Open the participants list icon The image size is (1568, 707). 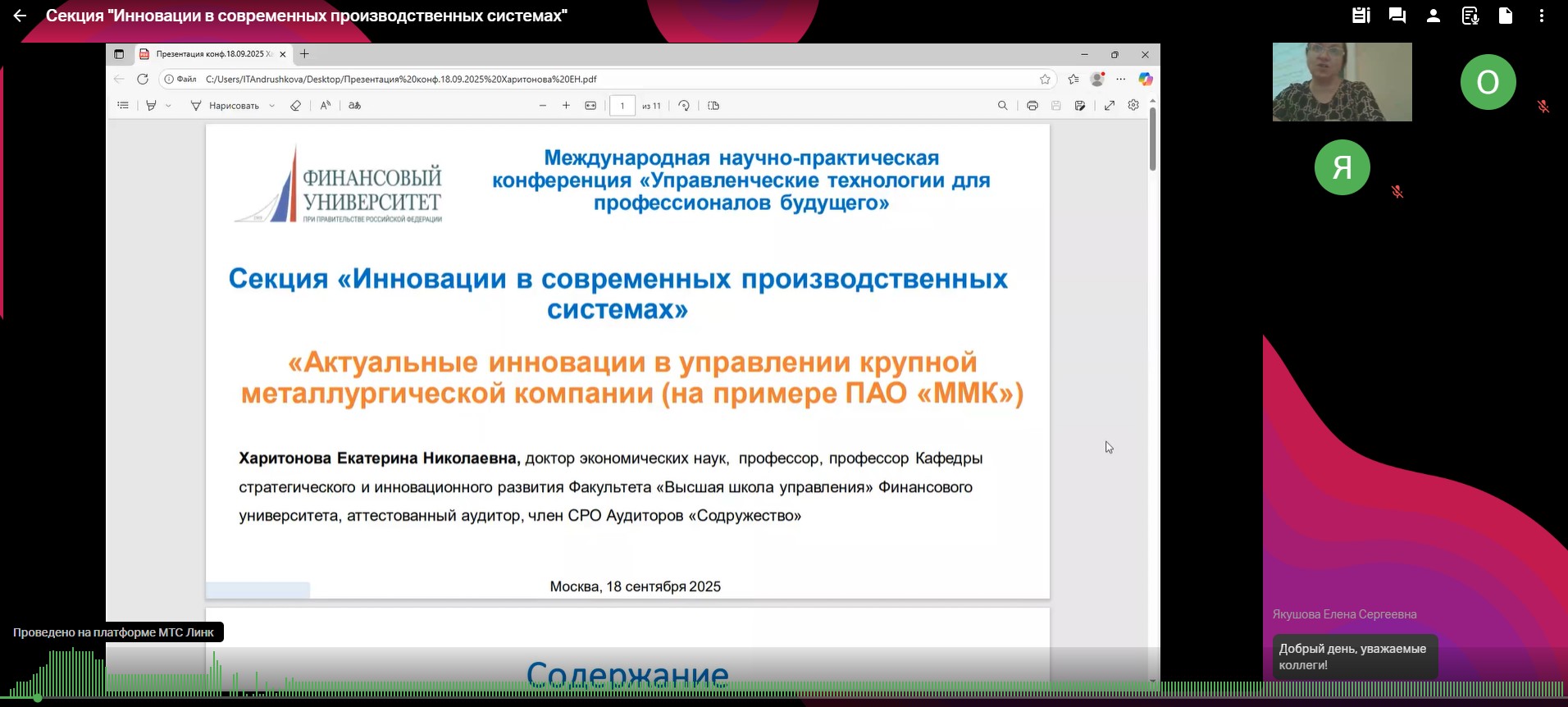[1434, 16]
